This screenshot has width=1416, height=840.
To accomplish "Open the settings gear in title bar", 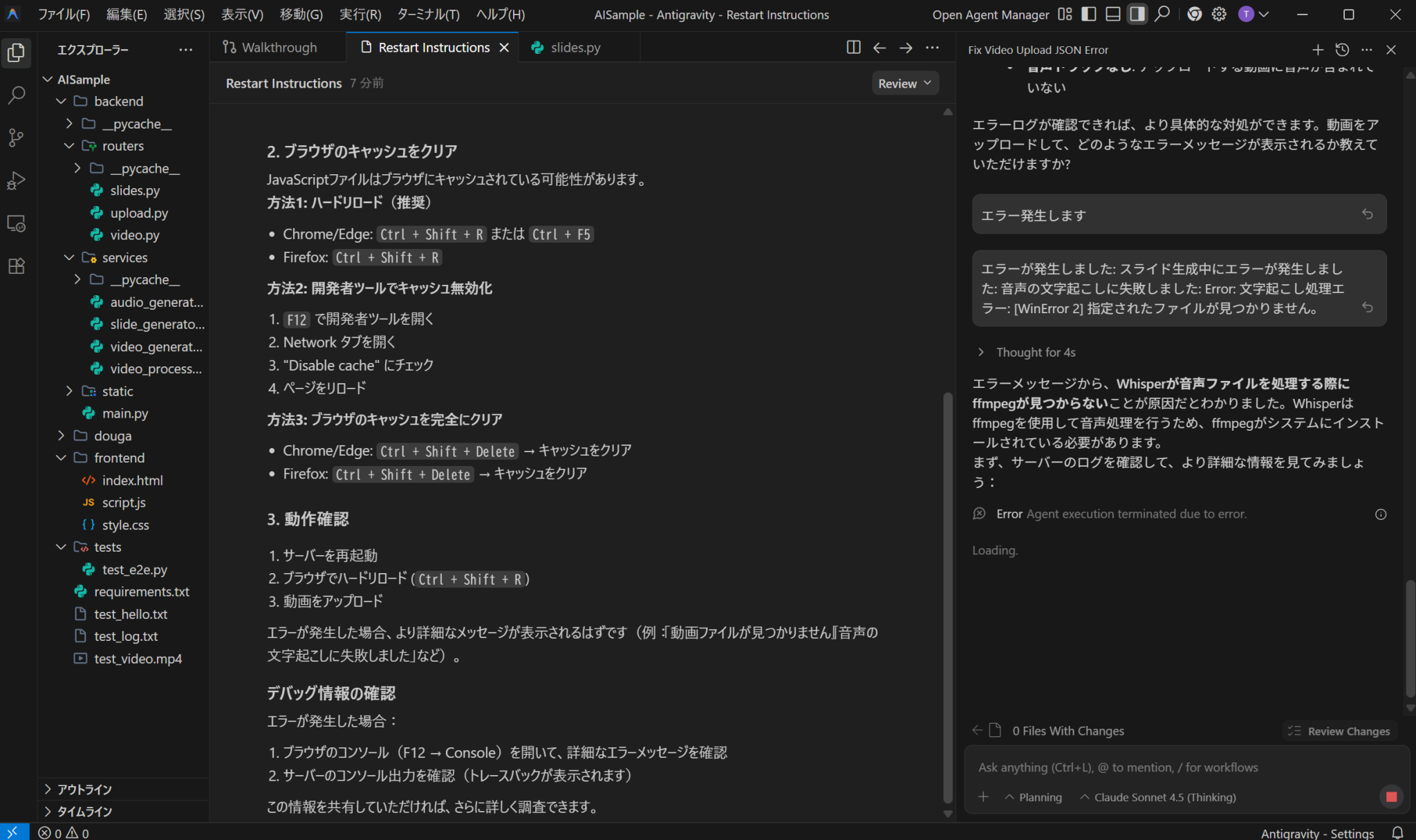I will [1219, 15].
